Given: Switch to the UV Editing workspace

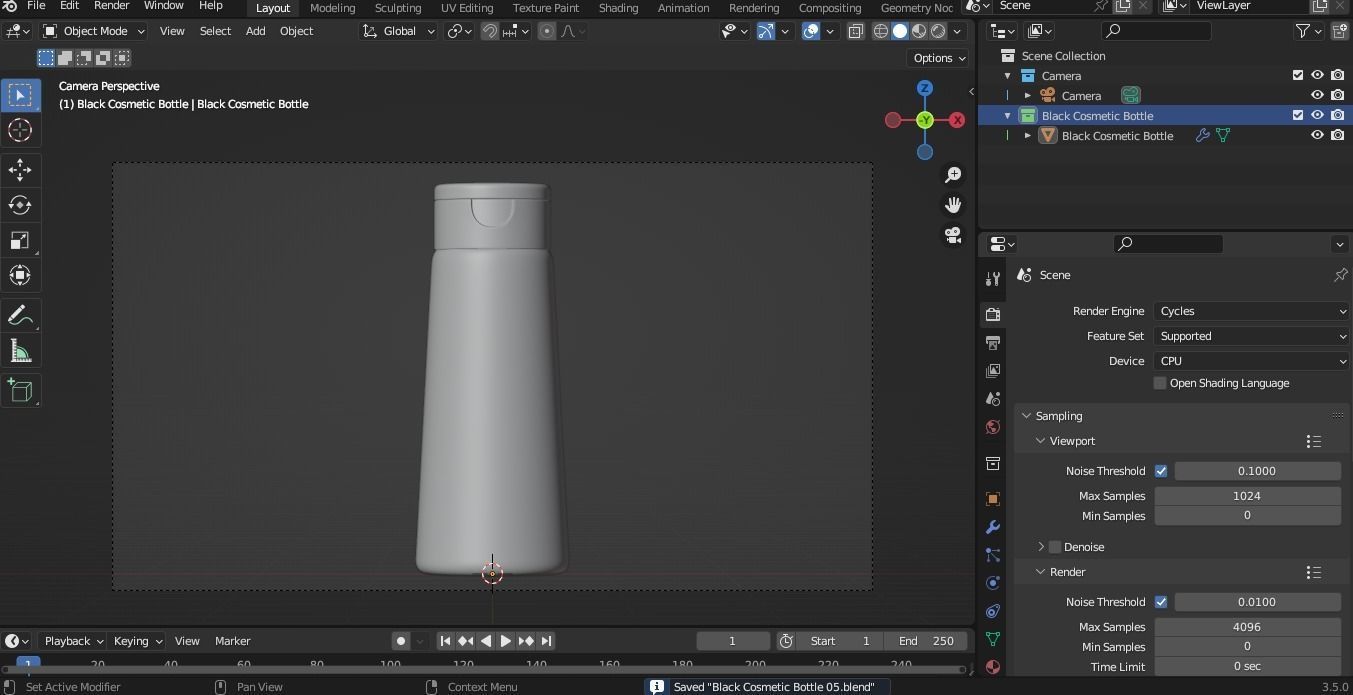Looking at the screenshot, I should point(467,7).
